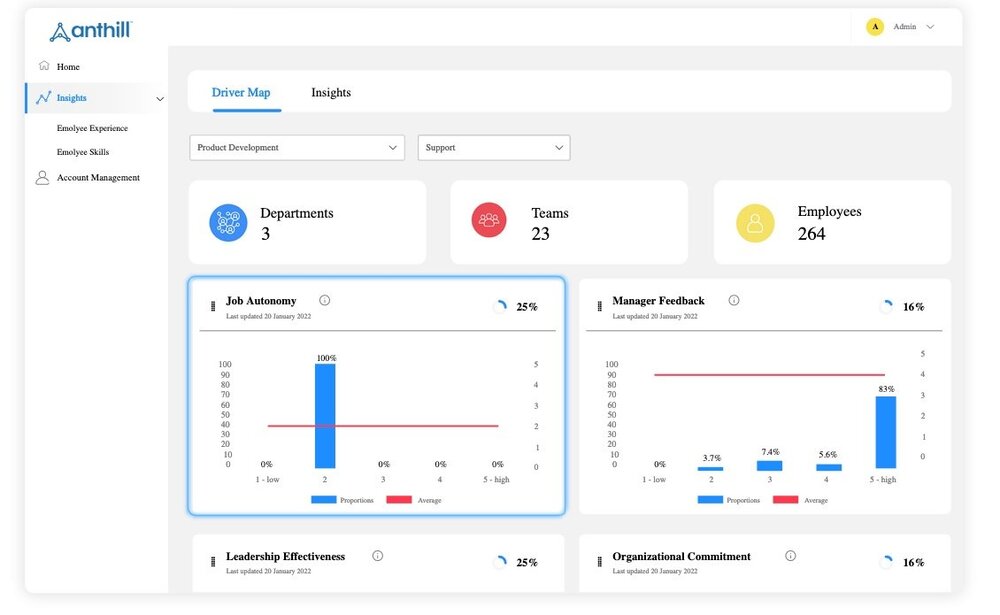Select the Driver Map tab

pos(241,93)
